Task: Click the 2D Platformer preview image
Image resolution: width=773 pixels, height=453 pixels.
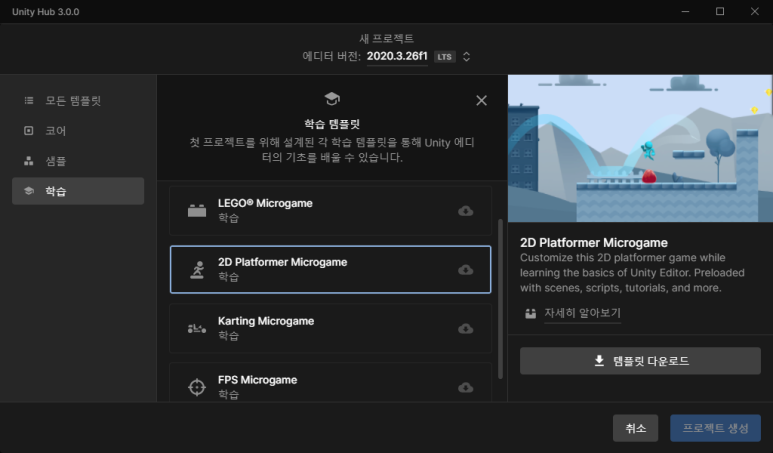Action: (640, 148)
